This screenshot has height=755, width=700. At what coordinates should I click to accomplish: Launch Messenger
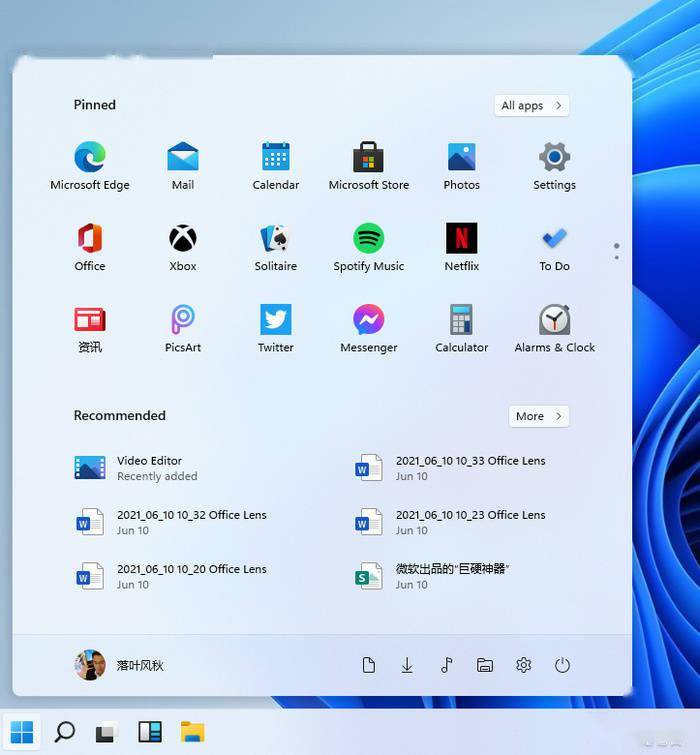[368, 328]
